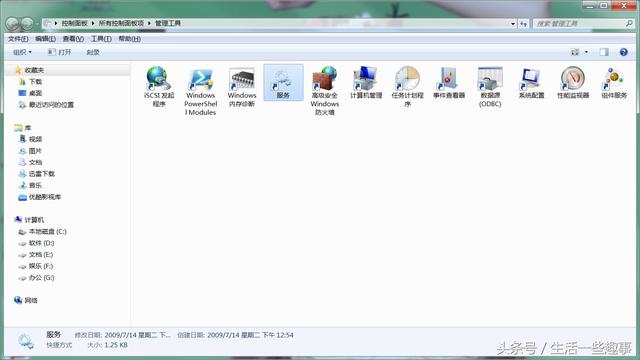The image size is (640, 360).
Task: Open the 组织 dropdown menu
Action: pos(22,52)
